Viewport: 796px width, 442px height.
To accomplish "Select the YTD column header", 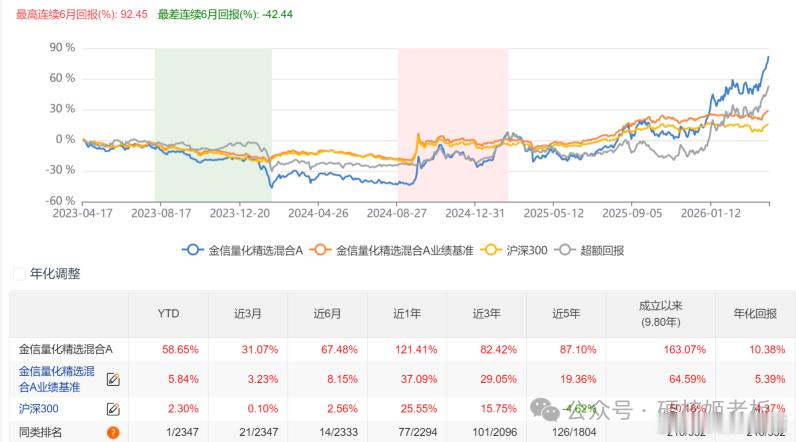I will click(x=170, y=314).
